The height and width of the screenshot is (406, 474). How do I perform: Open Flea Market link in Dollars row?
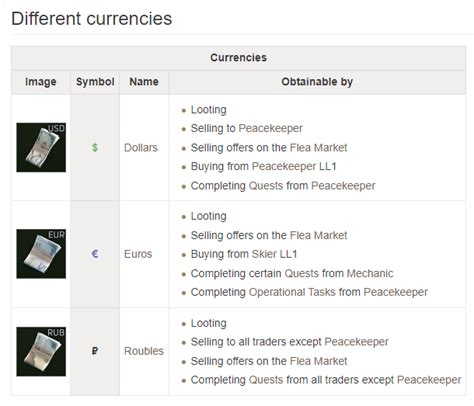coord(319,148)
